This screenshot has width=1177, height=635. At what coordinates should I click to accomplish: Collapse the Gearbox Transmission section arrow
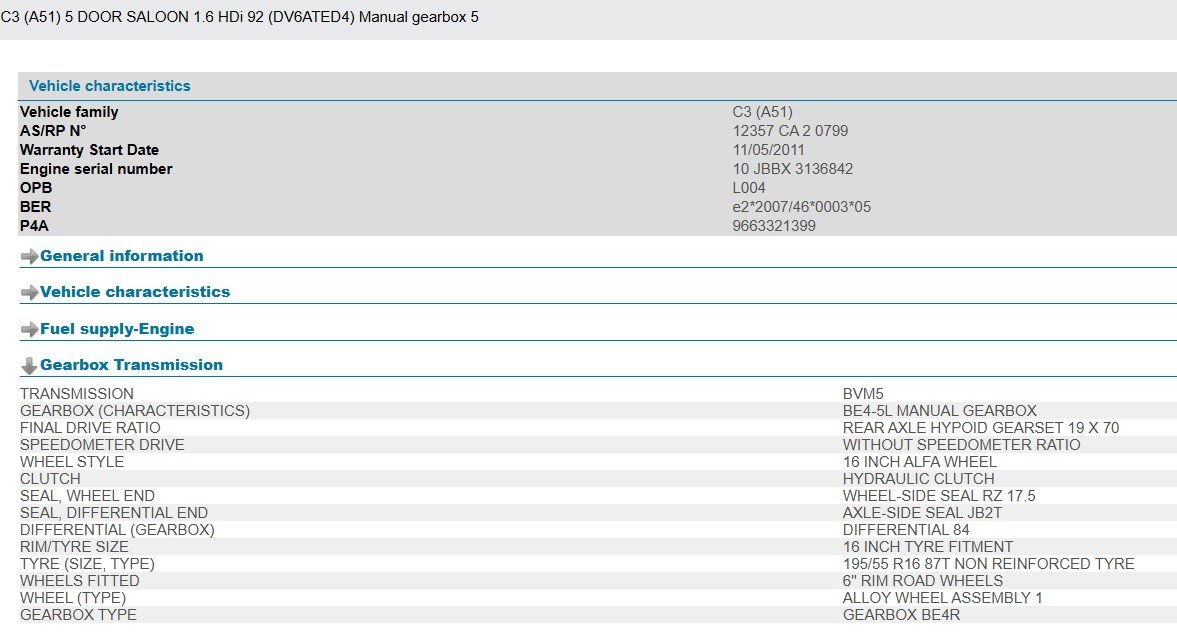pyautogui.click(x=29, y=366)
